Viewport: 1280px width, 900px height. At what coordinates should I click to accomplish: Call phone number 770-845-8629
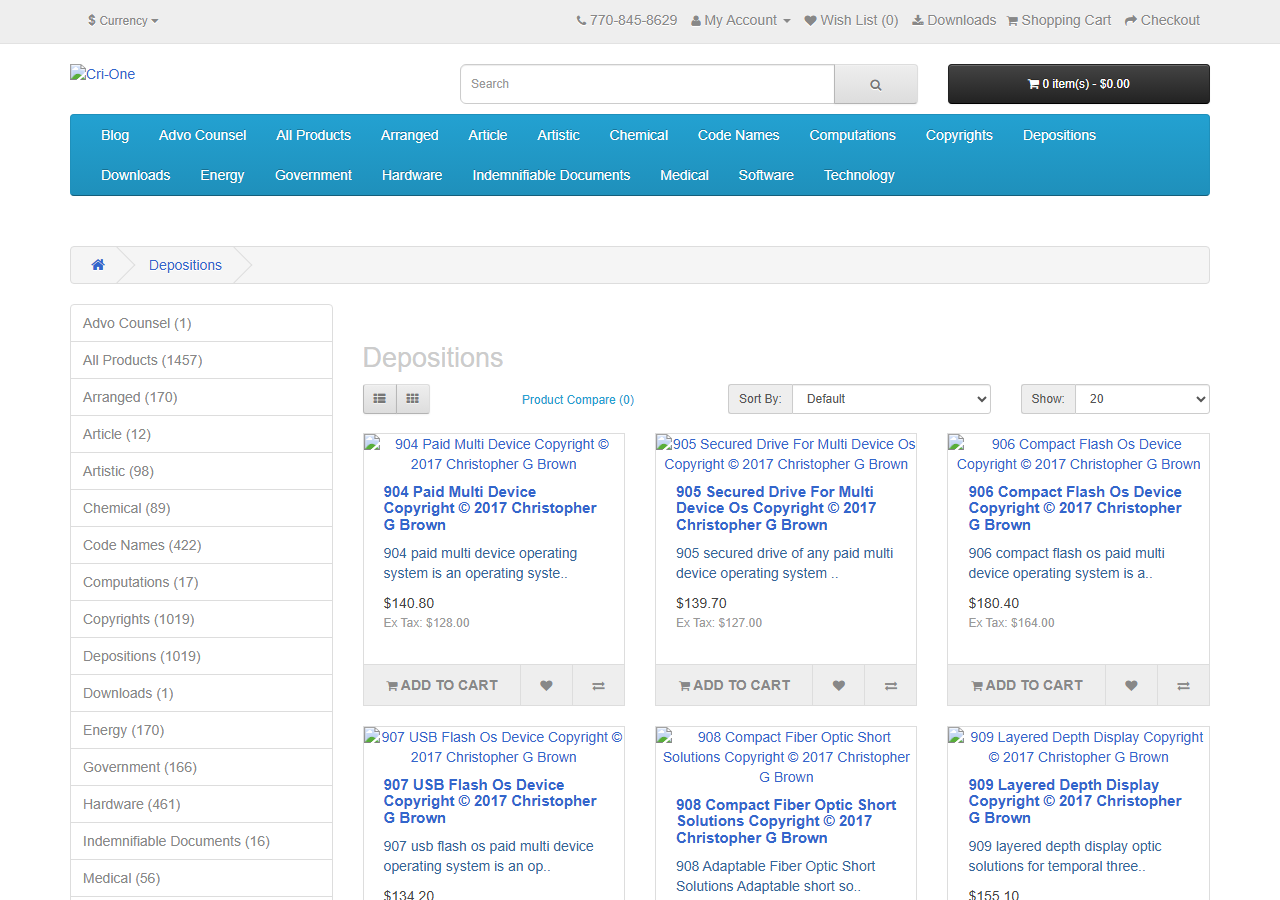[x=627, y=20]
